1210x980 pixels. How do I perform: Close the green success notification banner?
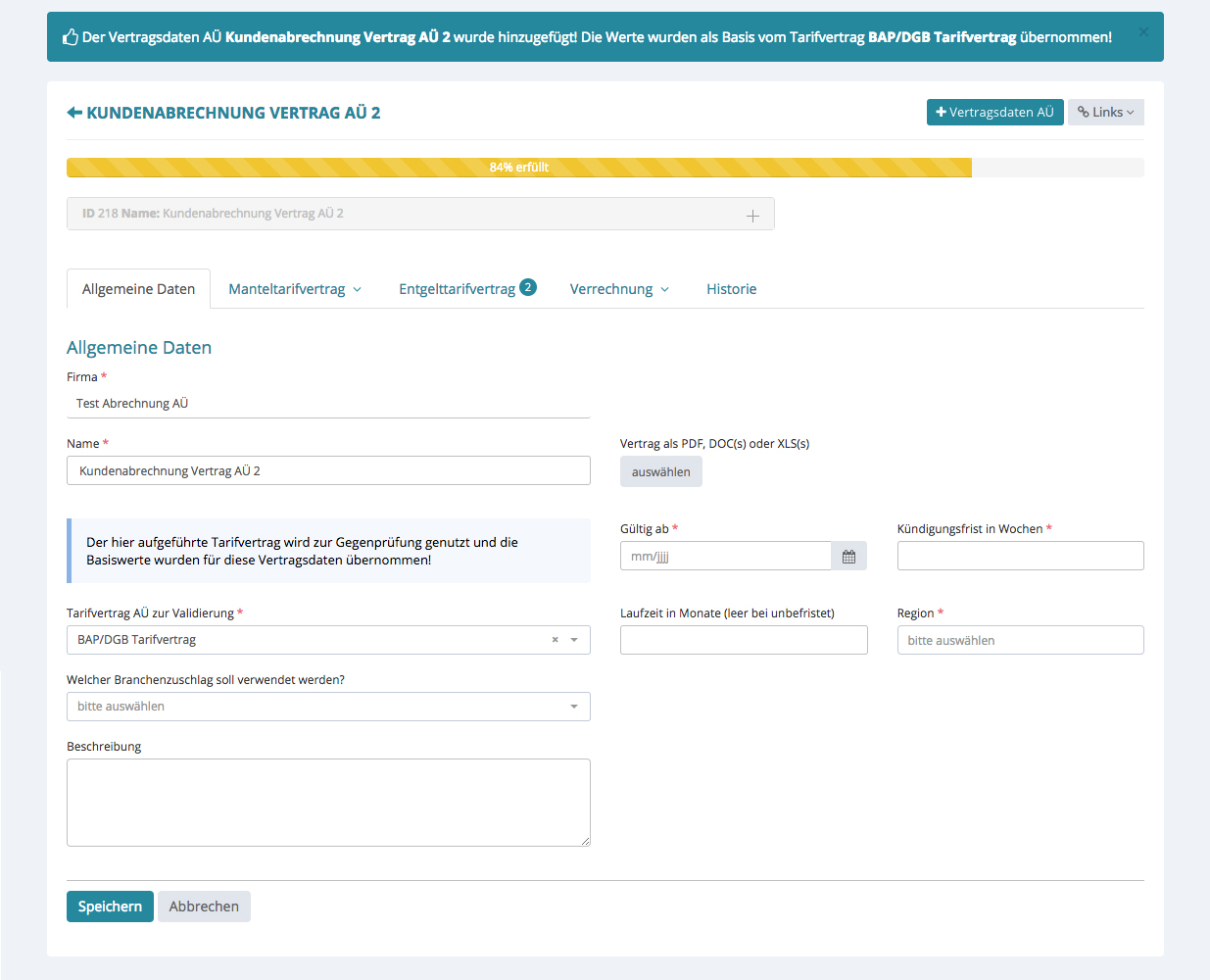pyautogui.click(x=1143, y=32)
